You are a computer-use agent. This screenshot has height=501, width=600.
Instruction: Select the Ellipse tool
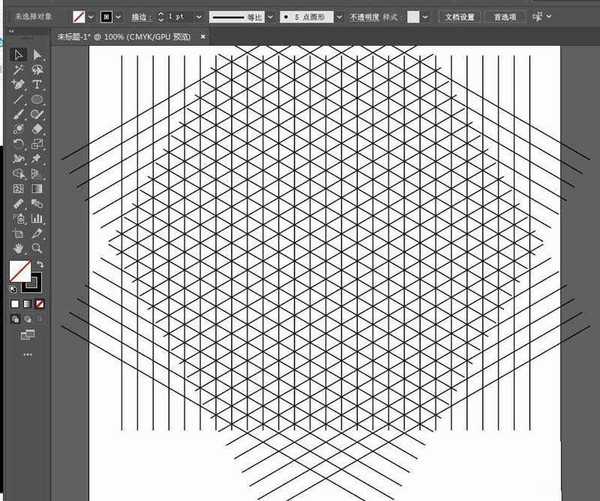37,100
